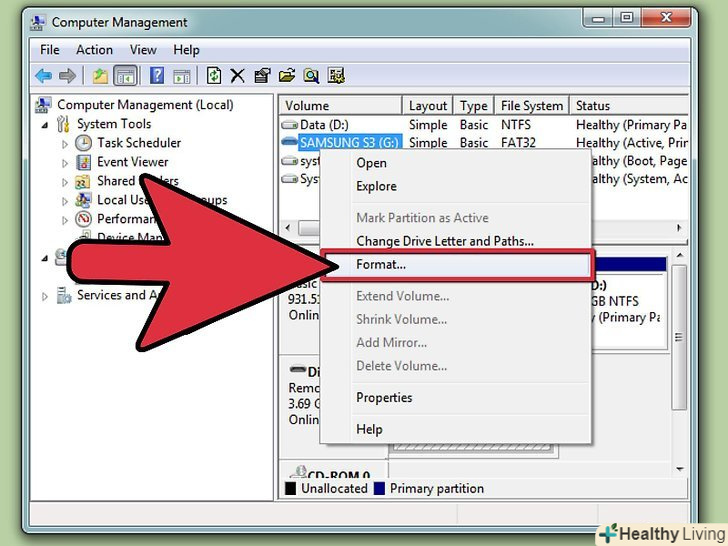
Task: Choose Format... from the context menu
Action: (x=457, y=265)
